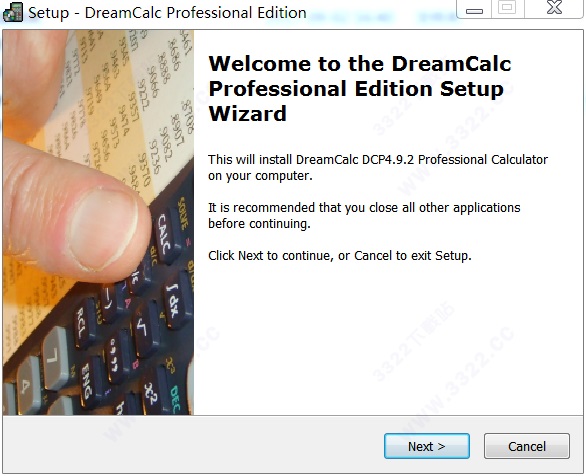The height and width of the screenshot is (476, 586).
Task: Minimize the setup wizard window
Action: point(474,9)
